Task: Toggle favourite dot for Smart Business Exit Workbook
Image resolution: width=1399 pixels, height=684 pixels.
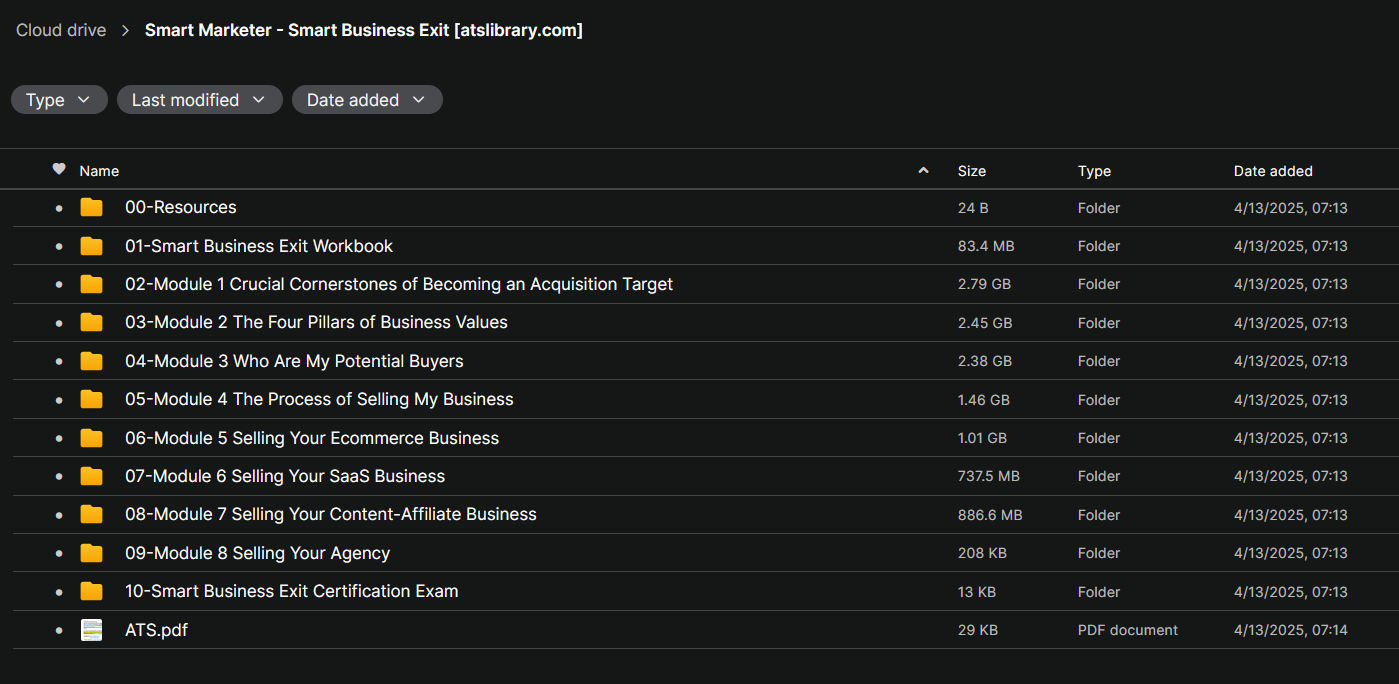Action: tap(59, 246)
